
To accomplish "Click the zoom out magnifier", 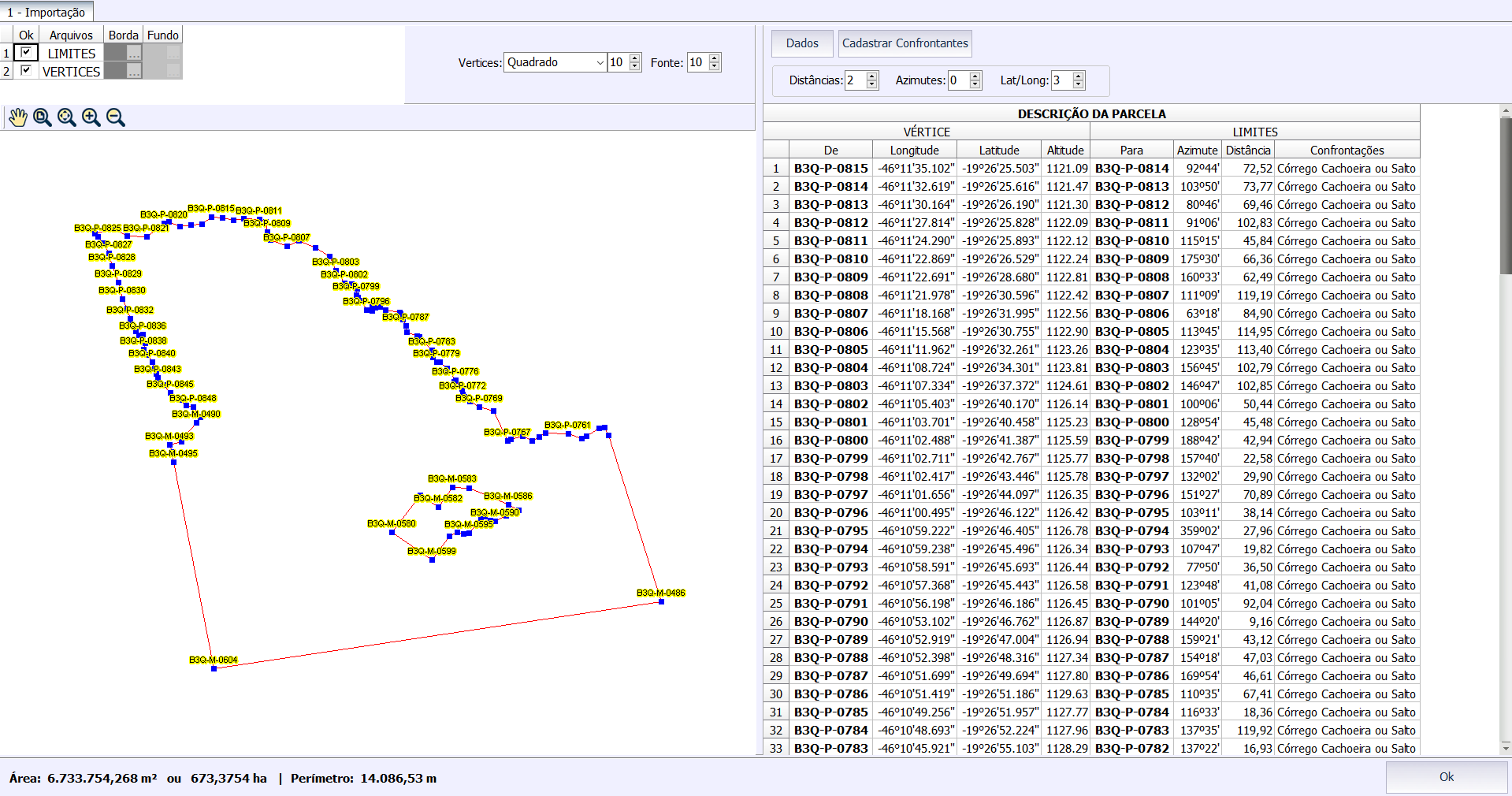I will coord(116,117).
